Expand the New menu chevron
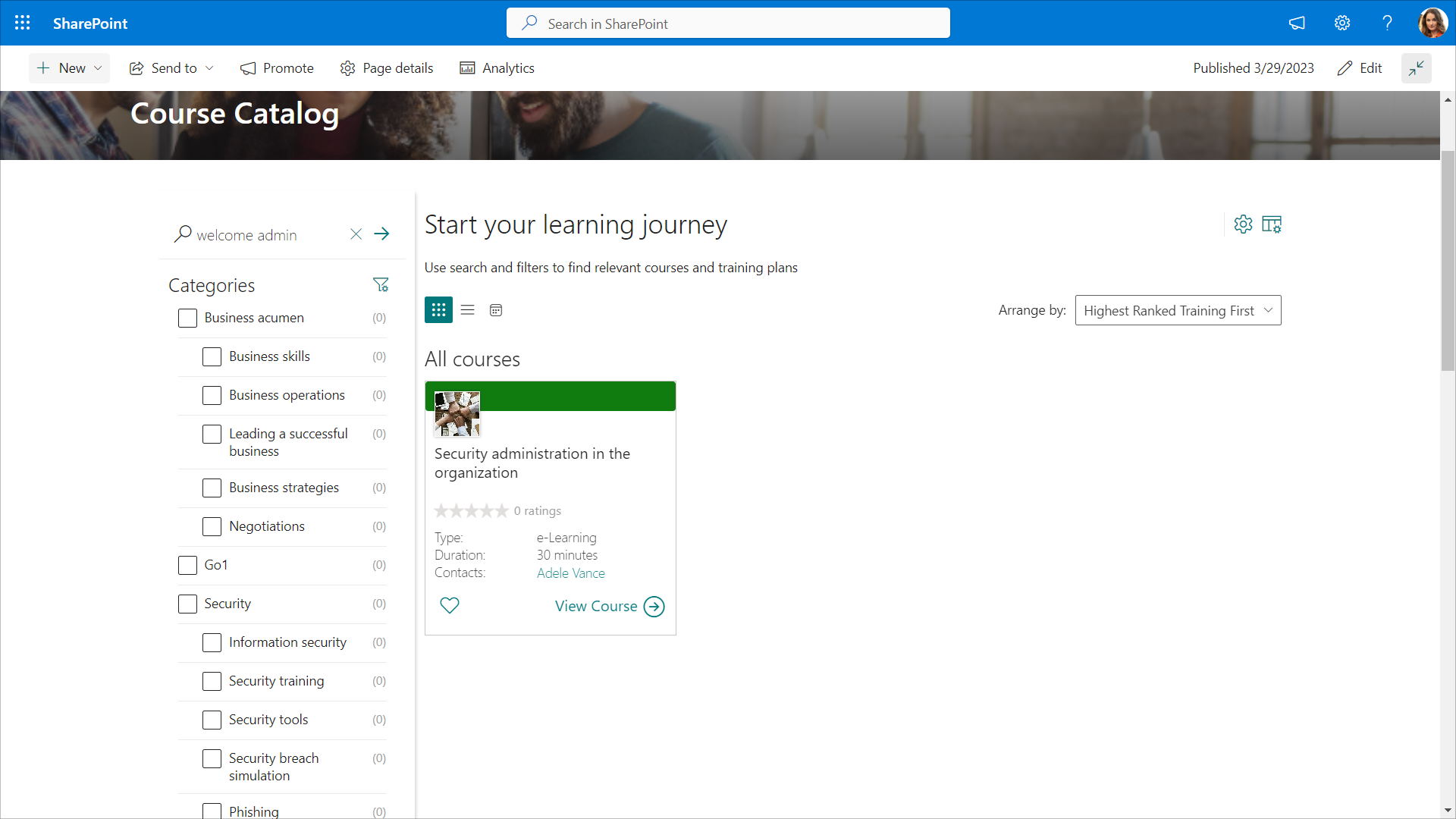Screen dimensions: 1456x819 pos(98,68)
